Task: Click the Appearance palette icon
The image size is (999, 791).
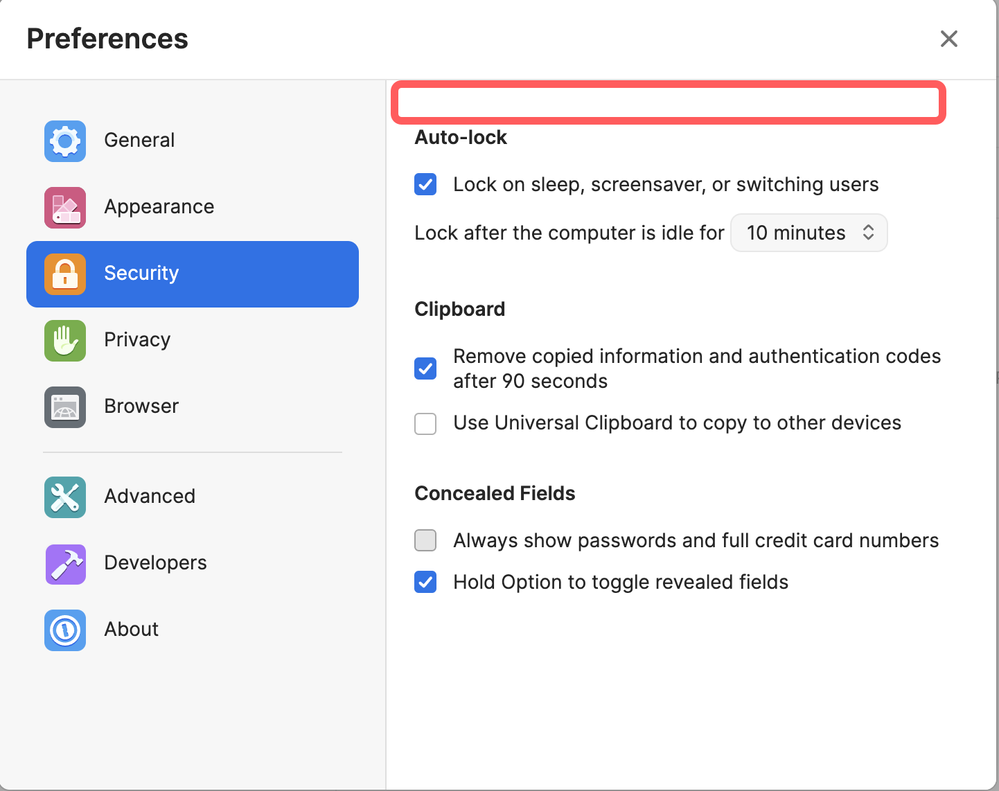Action: pyautogui.click(x=65, y=207)
